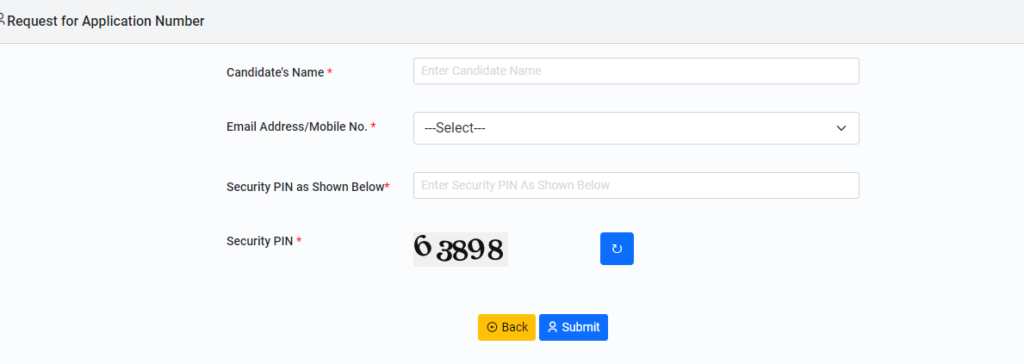Click the Enter Security PIN text box

coord(636,186)
